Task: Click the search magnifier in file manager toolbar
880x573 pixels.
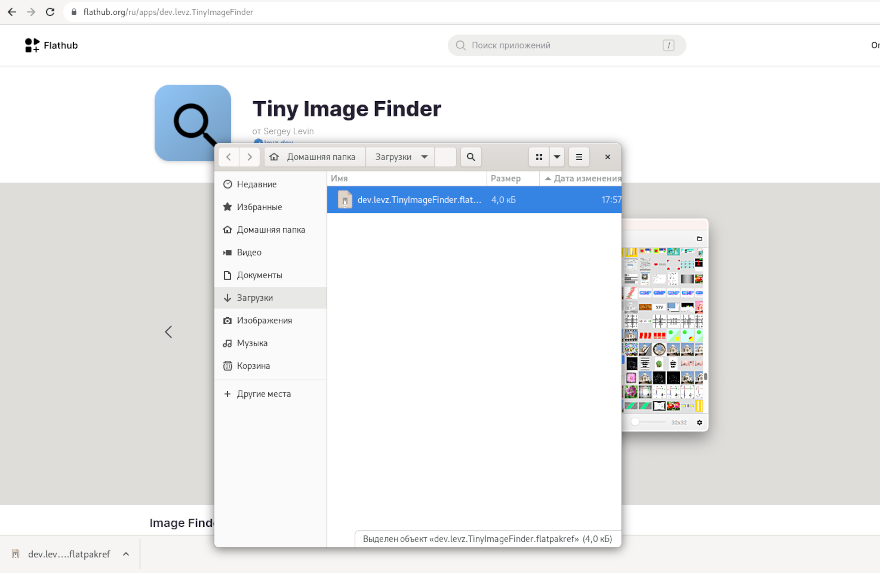Action: pyautogui.click(x=471, y=157)
